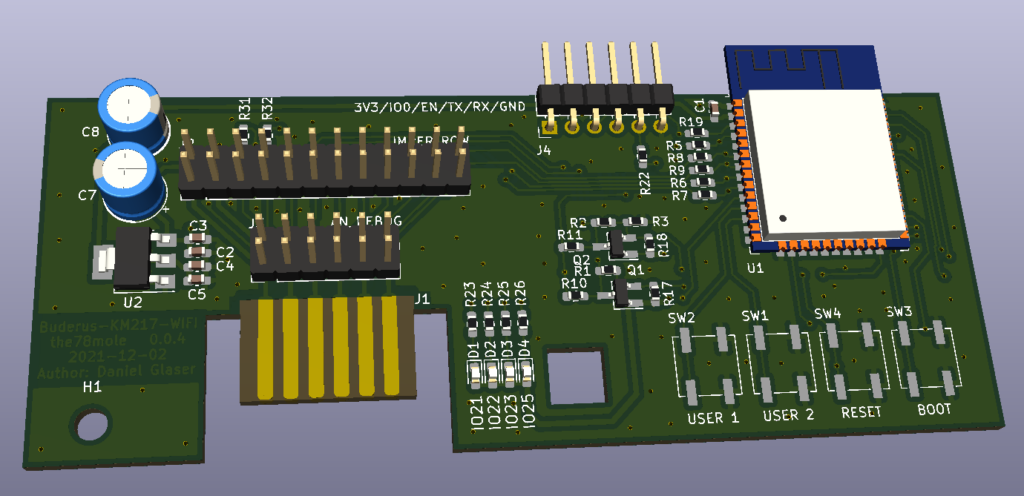Click the H1 mounting hole
Screen dimensions: 1024x496
(x=95, y=424)
